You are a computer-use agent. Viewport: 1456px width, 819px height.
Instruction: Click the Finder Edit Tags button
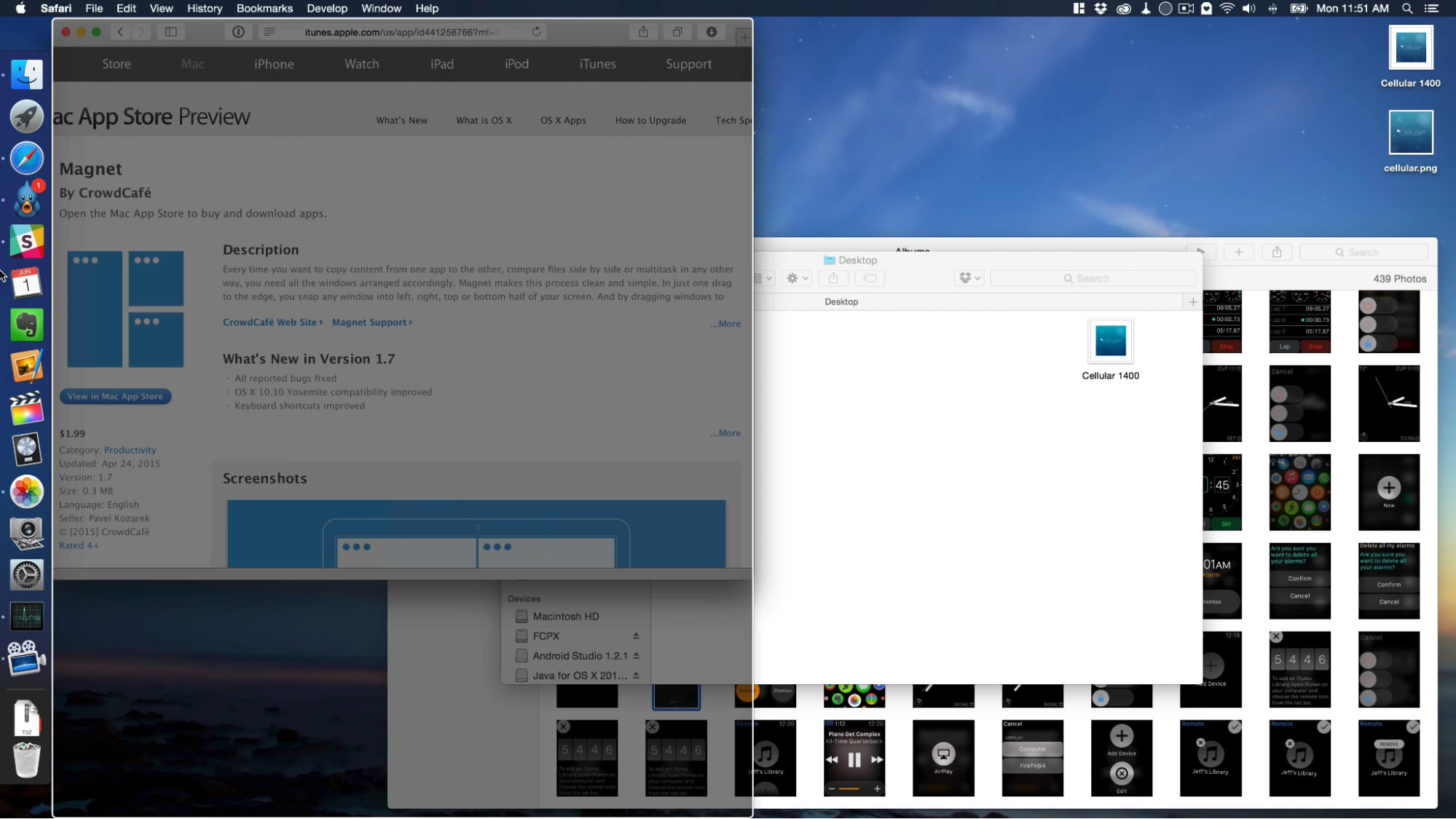coord(870,278)
